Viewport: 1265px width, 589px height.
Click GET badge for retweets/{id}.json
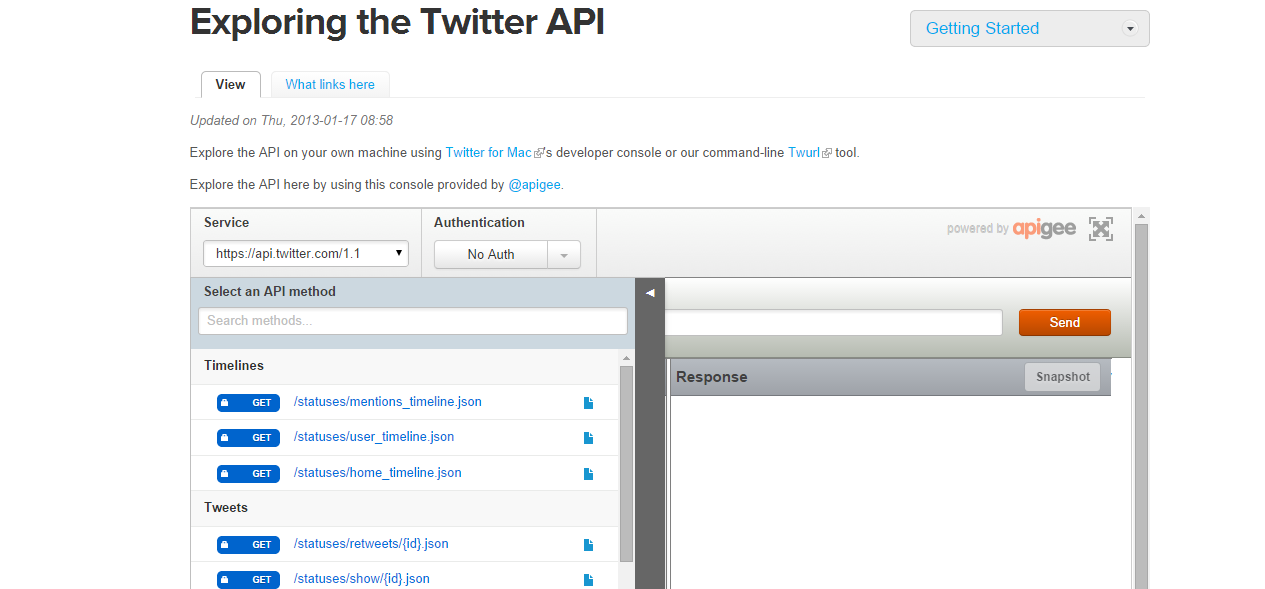[248, 545]
